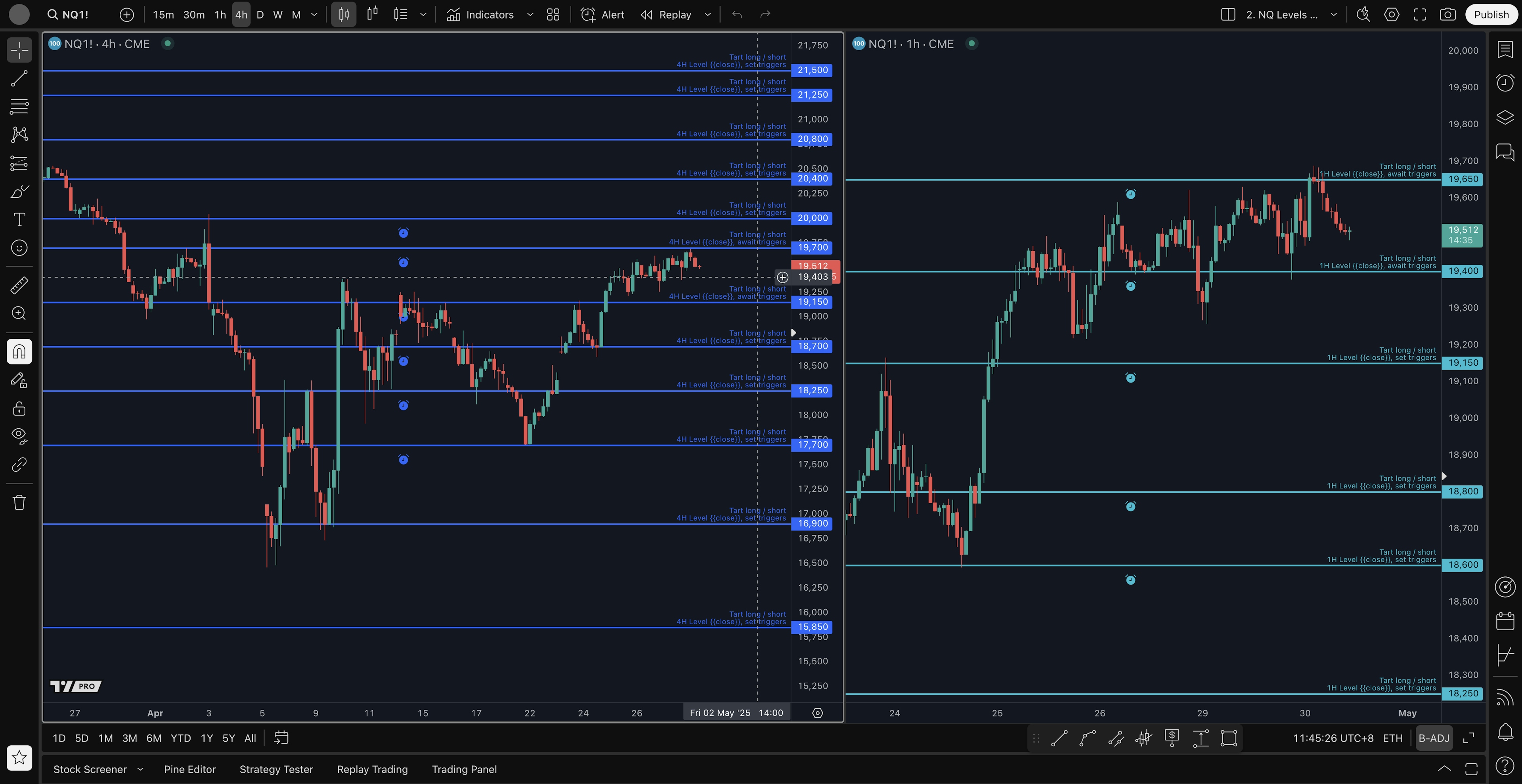The image size is (1522, 784).
Task: Expand the Stock Screener dropdown arrow
Action: click(140, 769)
